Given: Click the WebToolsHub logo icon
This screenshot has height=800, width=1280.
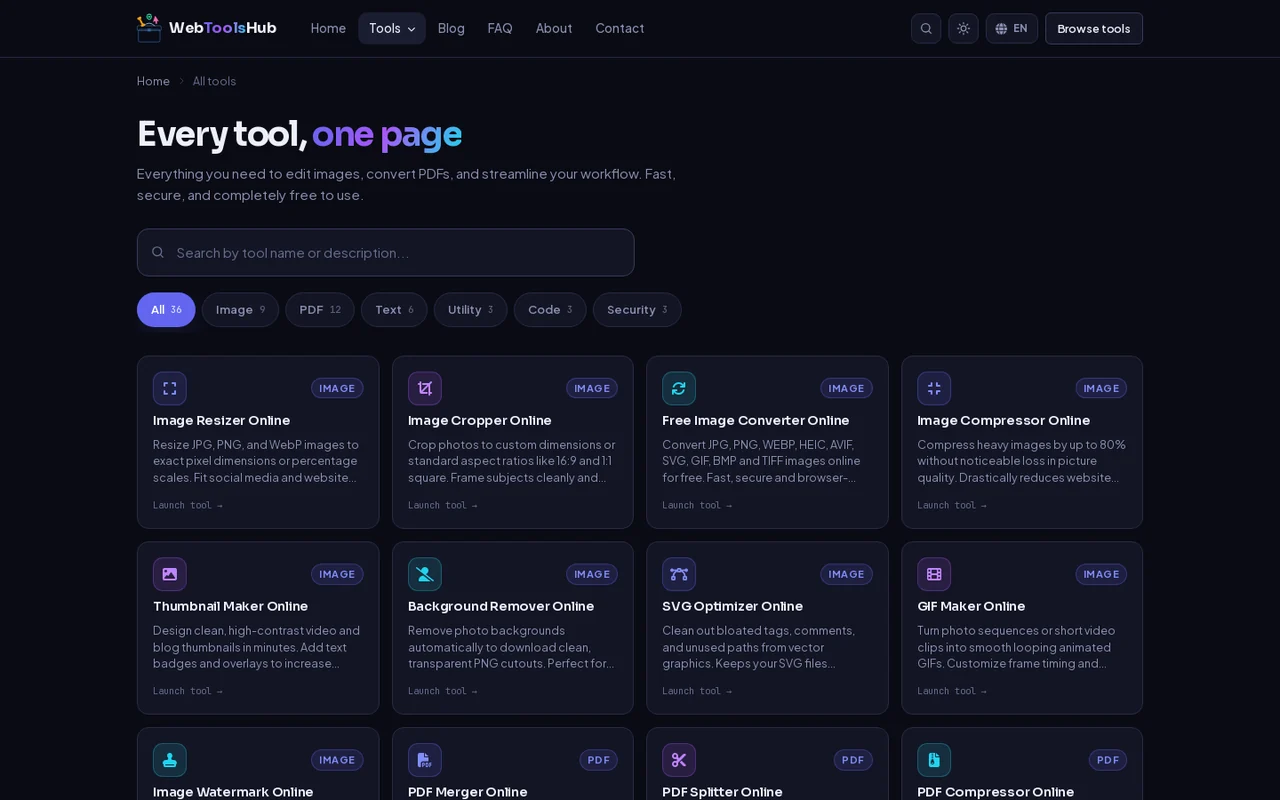Looking at the screenshot, I should (x=149, y=28).
